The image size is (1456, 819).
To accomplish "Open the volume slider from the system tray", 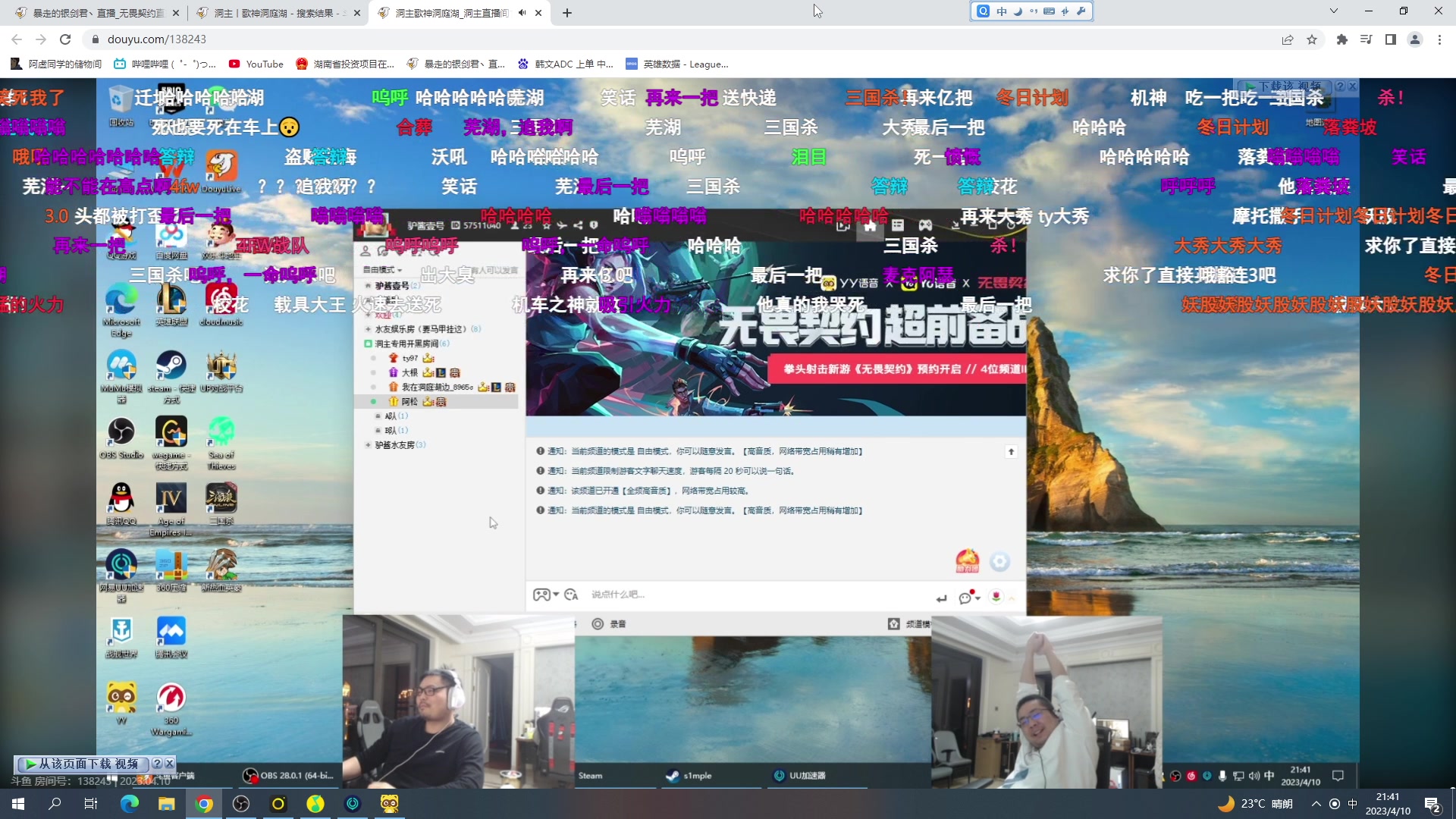I will (1254, 777).
